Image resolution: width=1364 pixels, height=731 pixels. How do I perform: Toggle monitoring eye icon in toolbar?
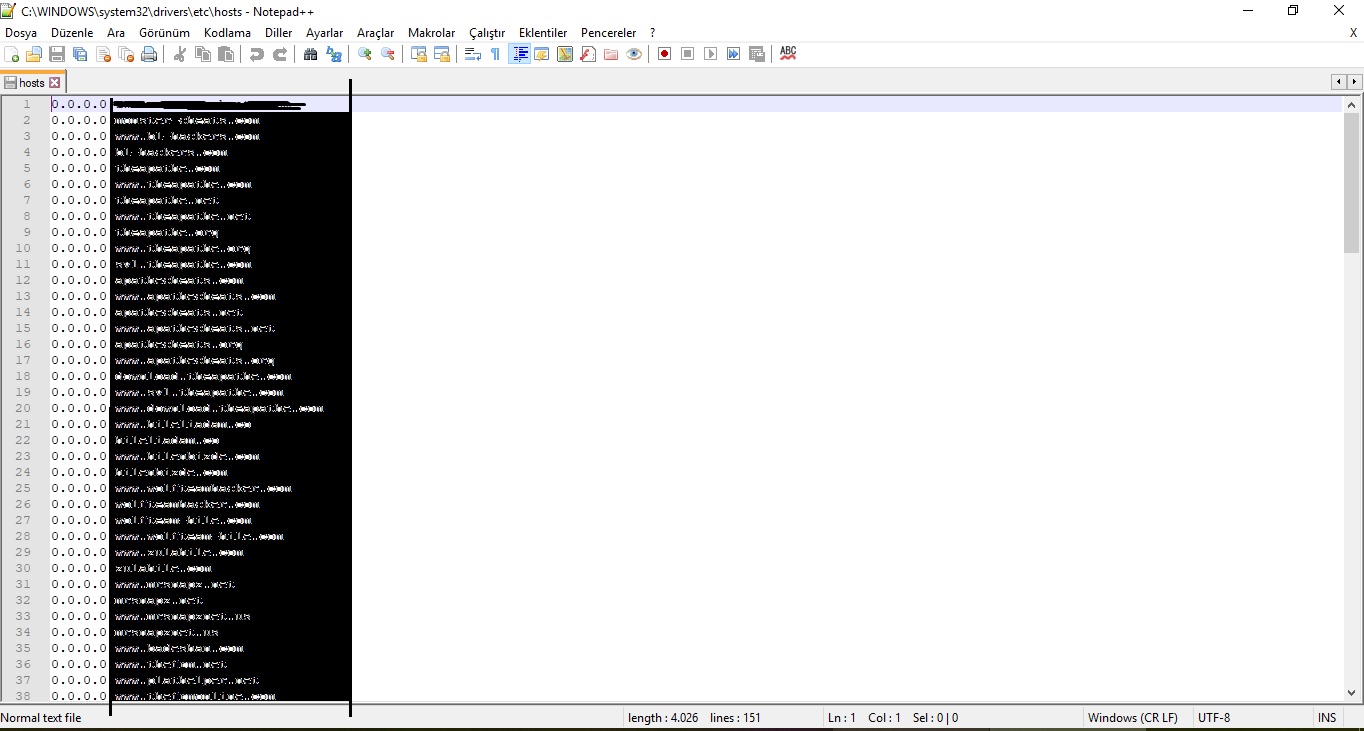click(634, 54)
